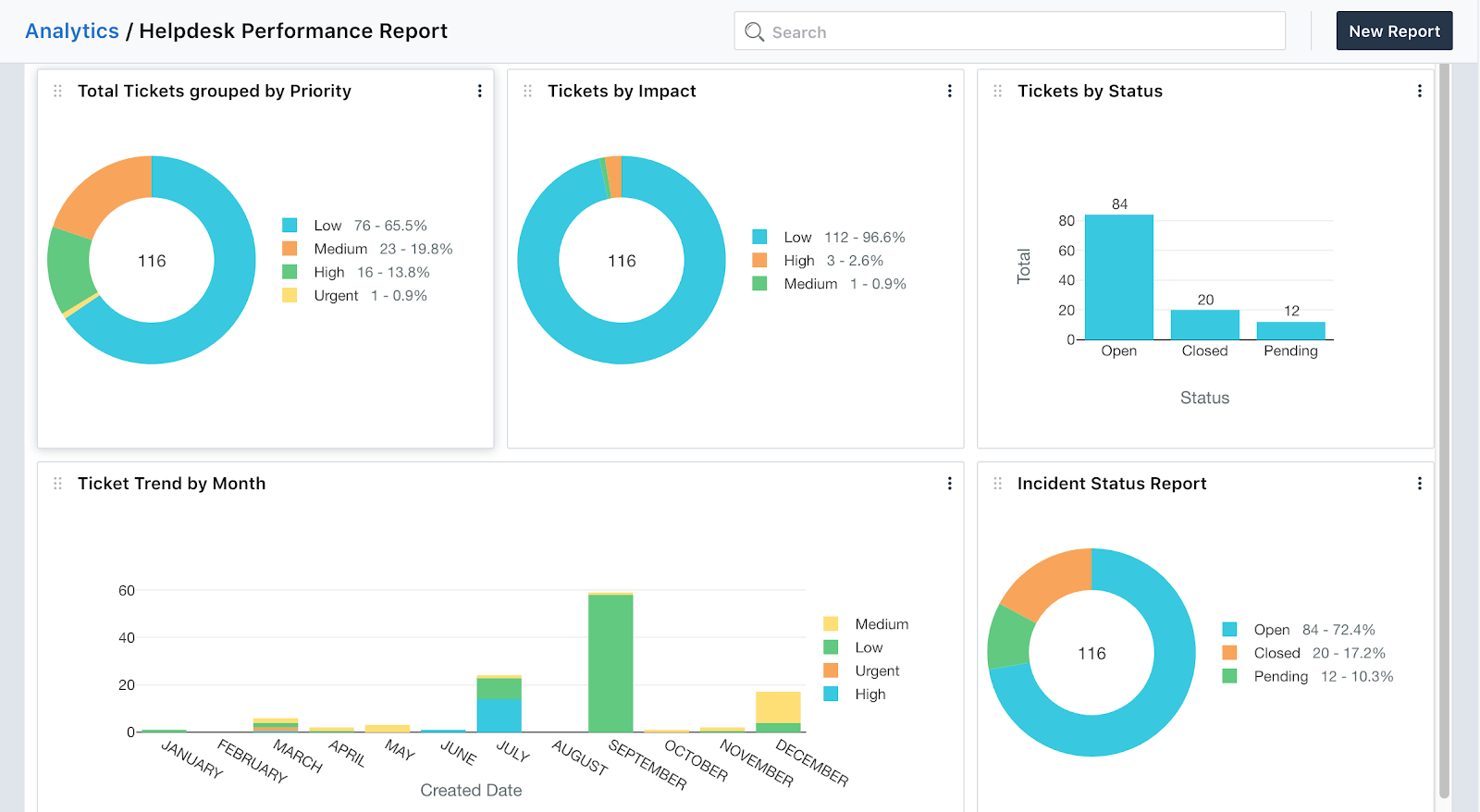Click the Low blue swatch in Impact legend
This screenshot has width=1480, height=812.
coord(759,238)
